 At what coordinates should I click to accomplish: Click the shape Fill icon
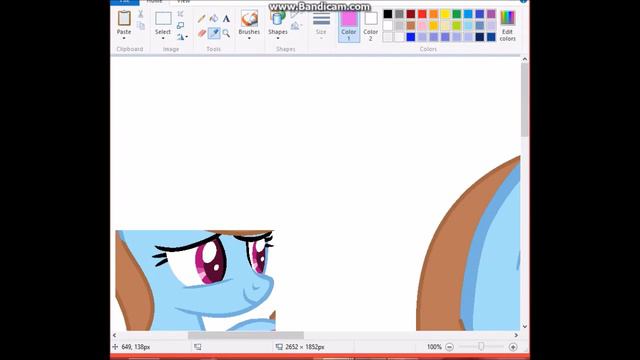[x=296, y=26]
